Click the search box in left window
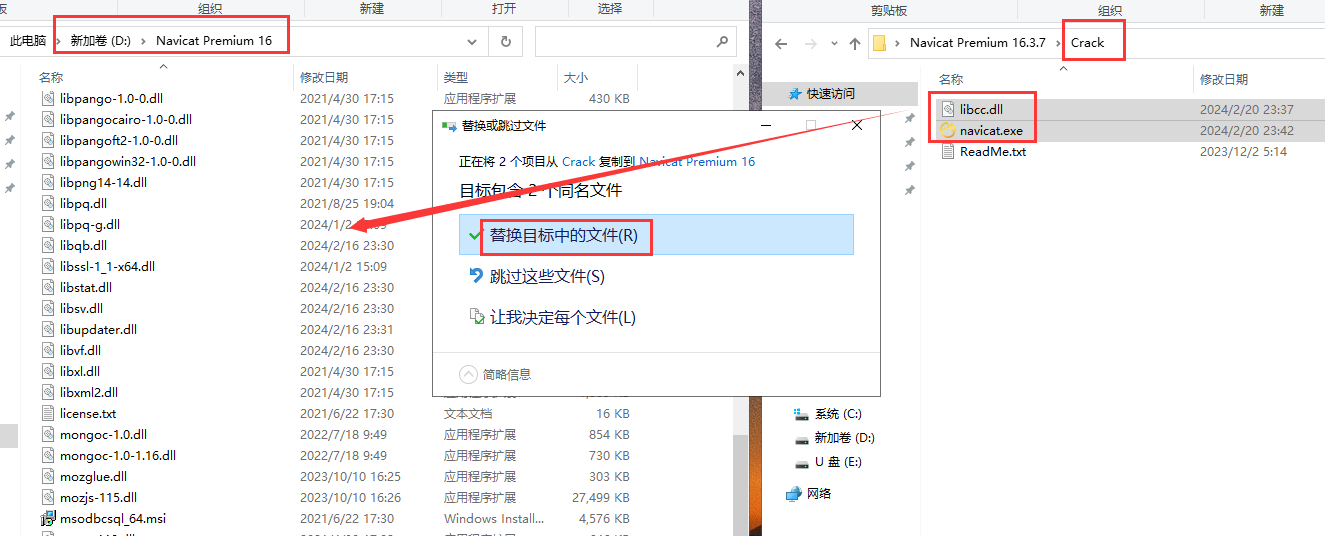Viewport: 1325px width, 536px height. tap(636, 42)
